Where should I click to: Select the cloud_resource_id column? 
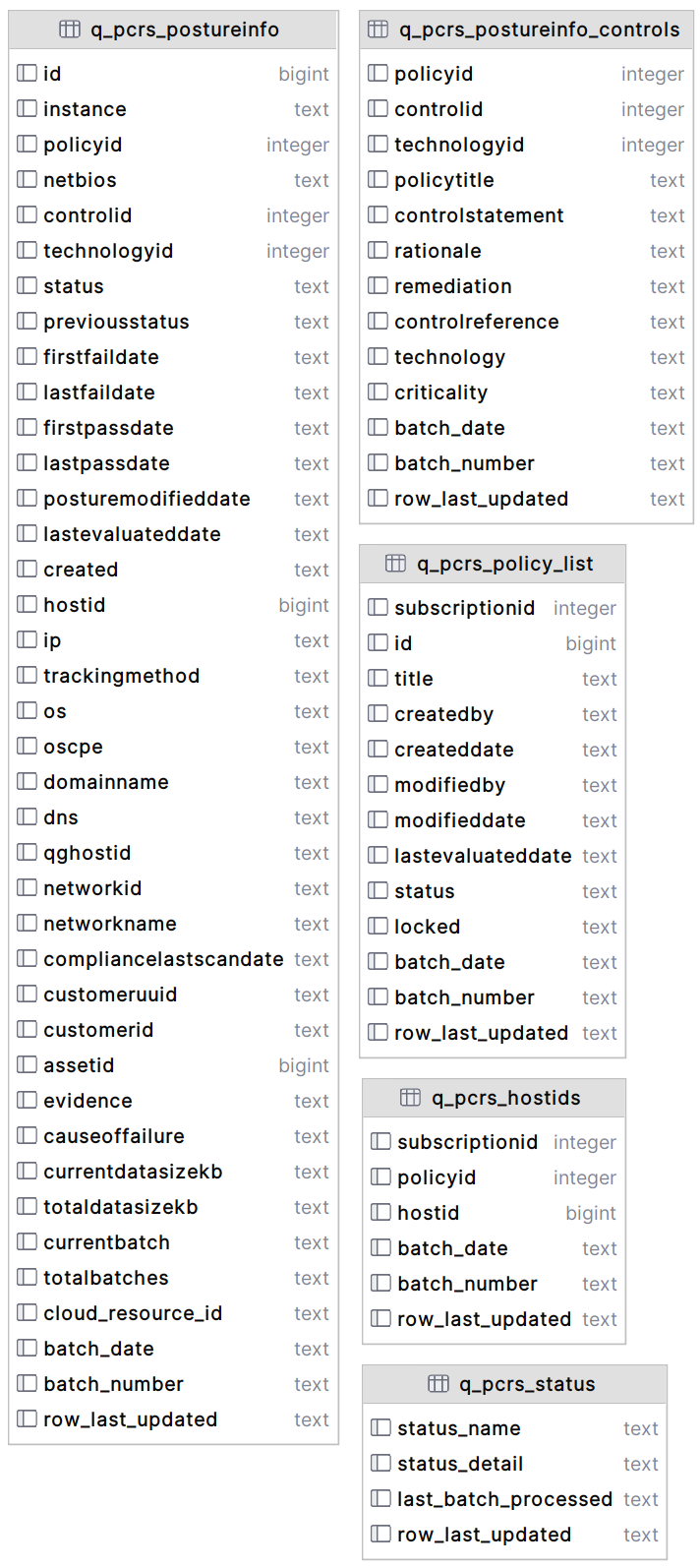pos(133,1313)
